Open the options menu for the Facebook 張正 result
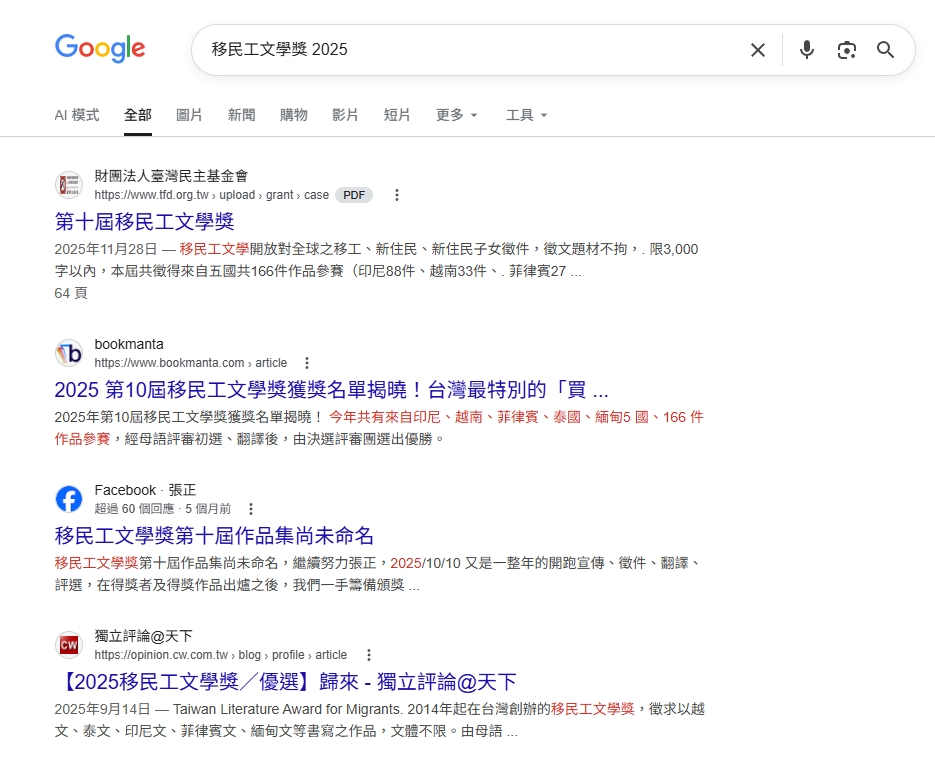Viewport: 935px width, 765px height. [251, 509]
